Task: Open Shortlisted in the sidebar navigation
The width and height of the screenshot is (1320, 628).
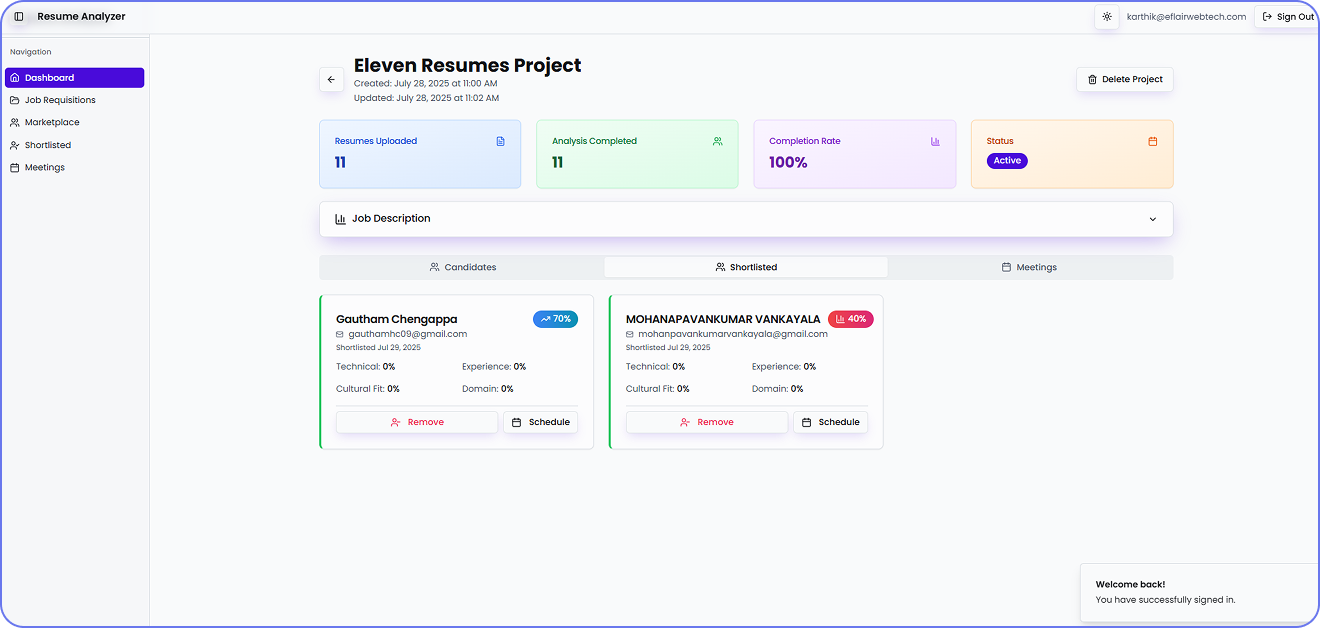Action: click(x=75, y=145)
